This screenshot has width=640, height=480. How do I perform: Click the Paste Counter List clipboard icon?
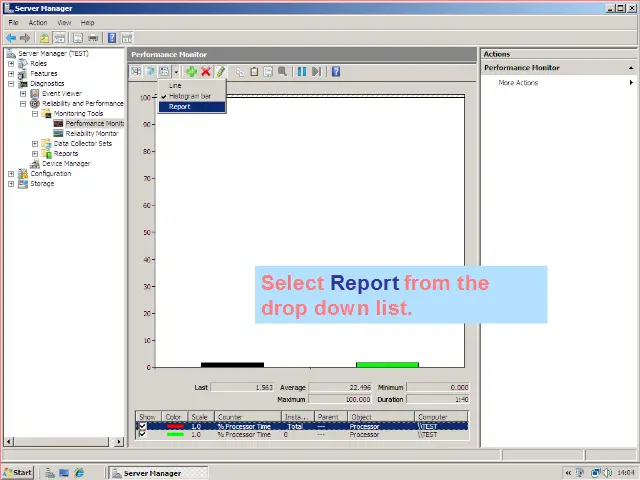pos(254,72)
